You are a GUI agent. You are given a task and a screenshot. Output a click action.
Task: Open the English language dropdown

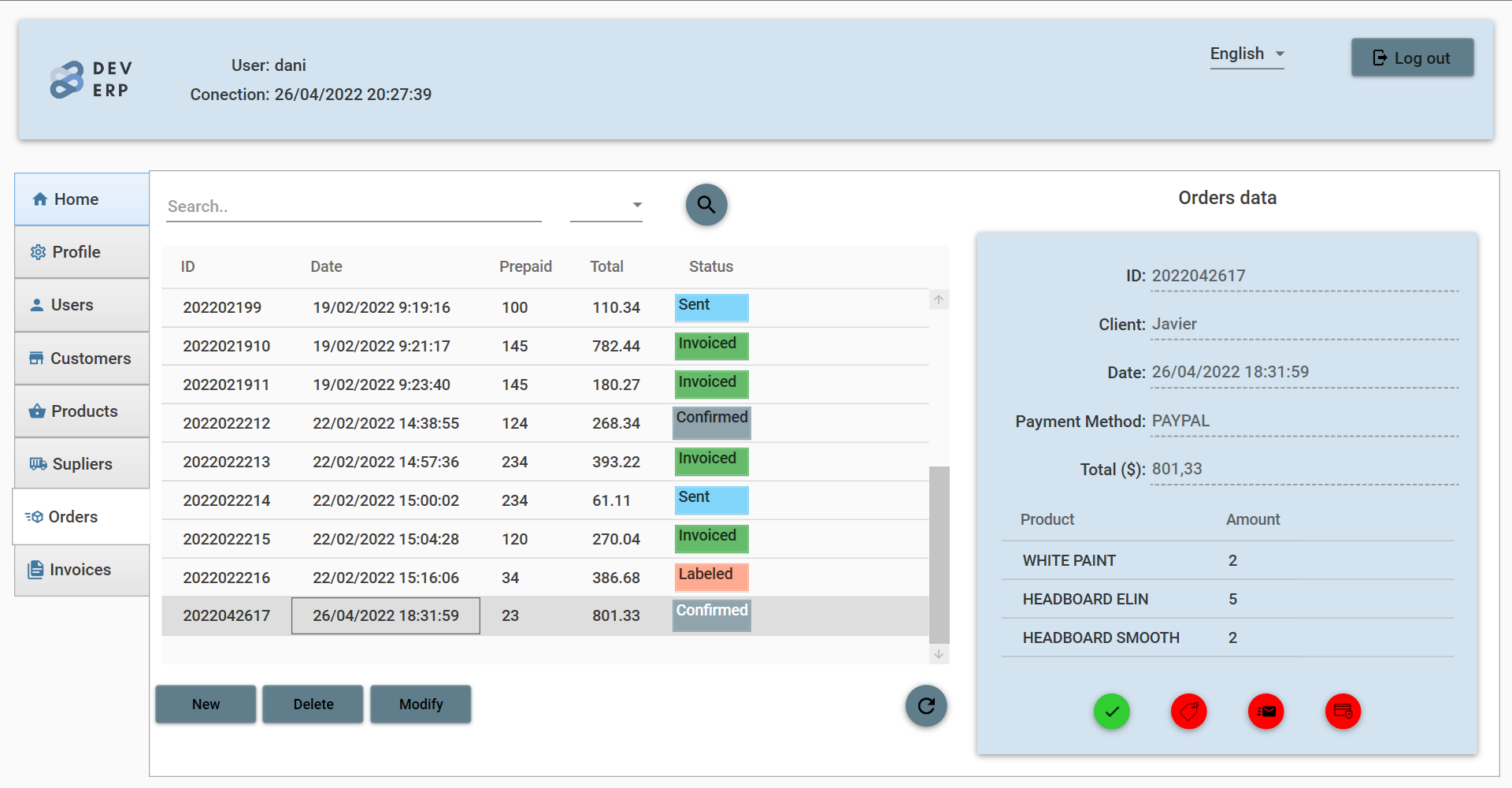pos(1246,54)
